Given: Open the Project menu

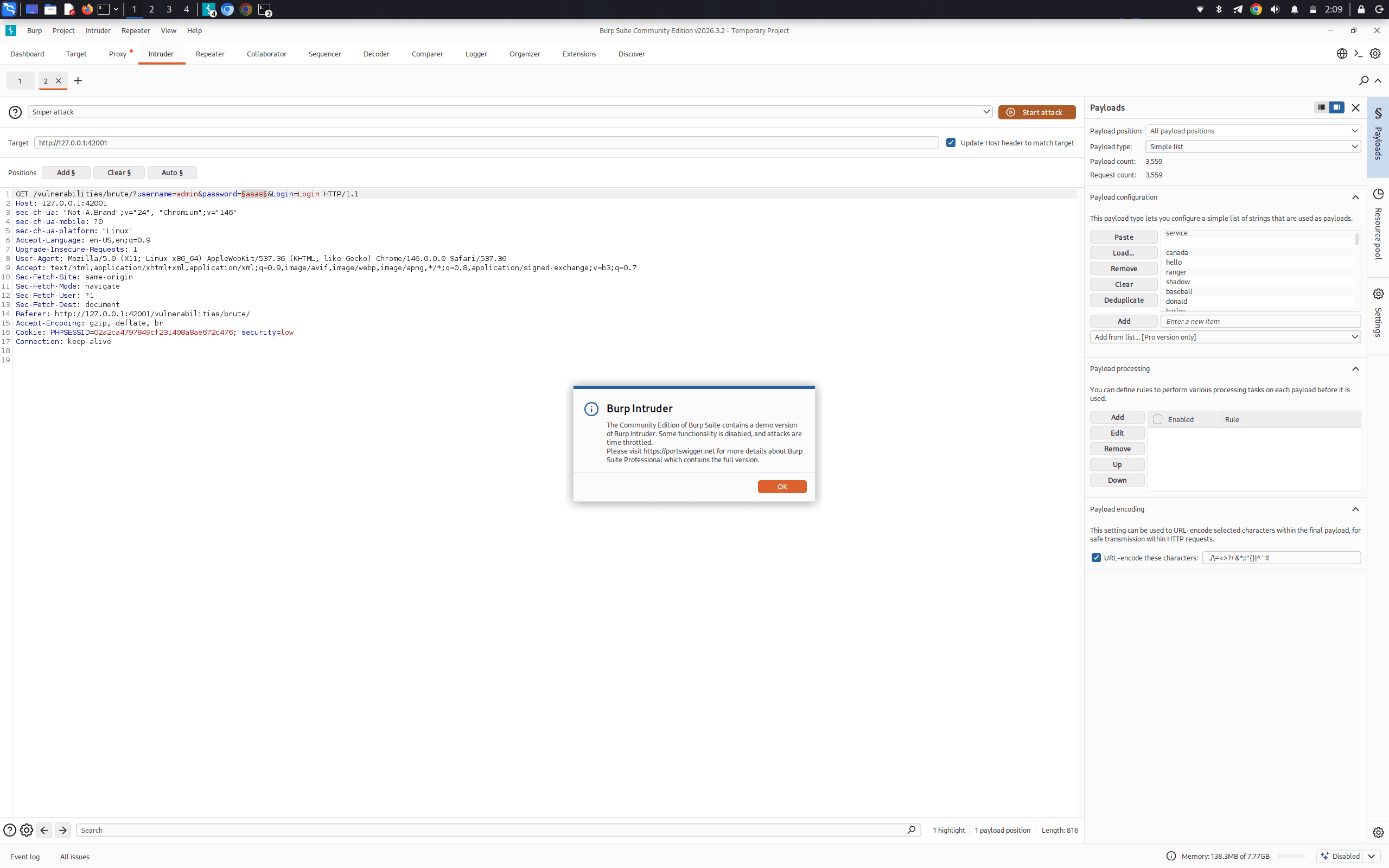Looking at the screenshot, I should coord(63,30).
